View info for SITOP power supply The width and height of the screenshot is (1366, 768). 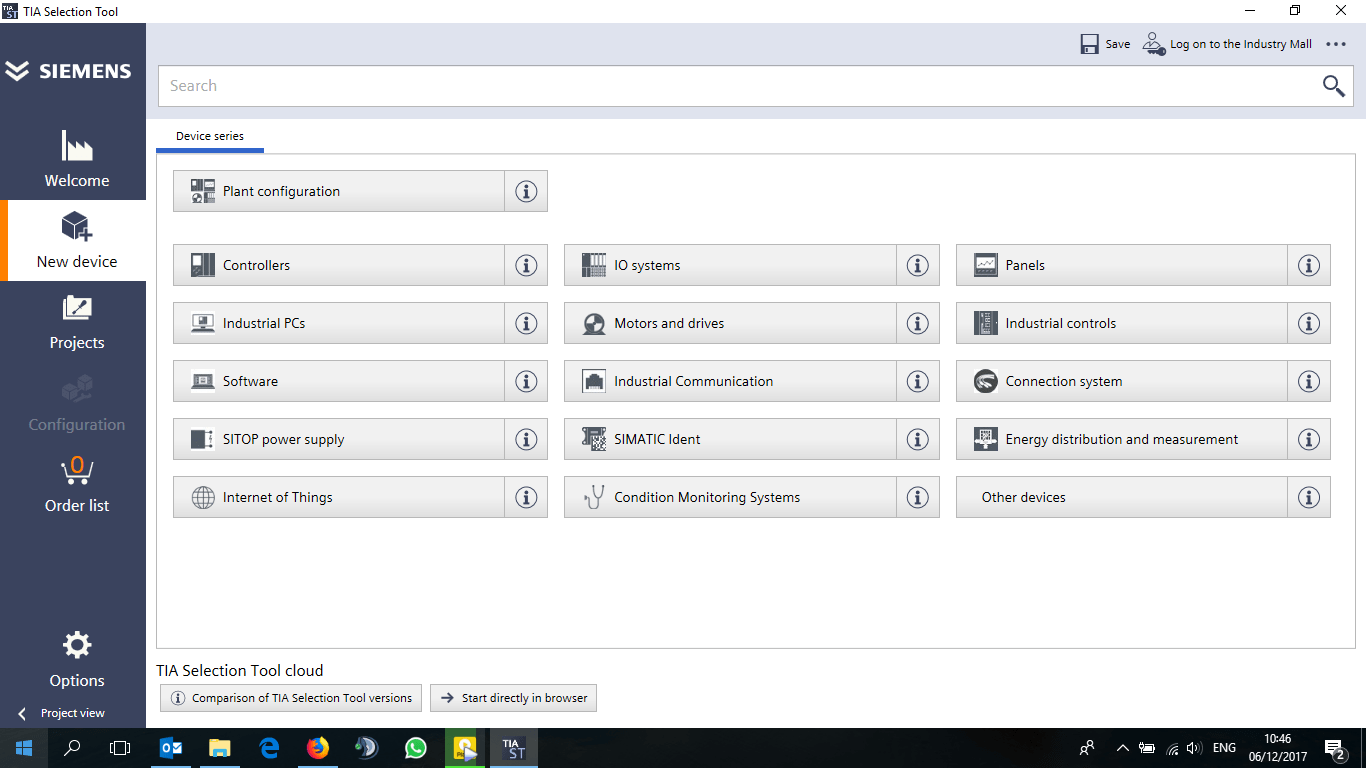(x=526, y=439)
